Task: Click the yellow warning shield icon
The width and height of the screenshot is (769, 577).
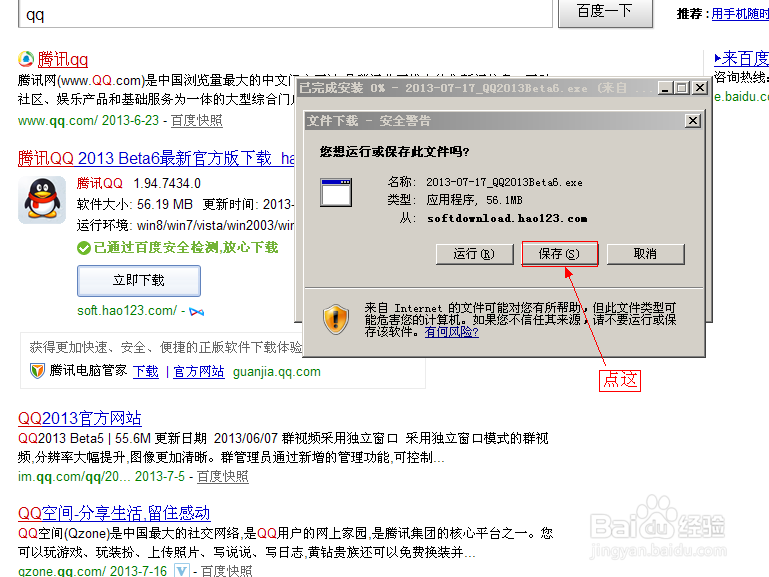Action: pos(336,320)
